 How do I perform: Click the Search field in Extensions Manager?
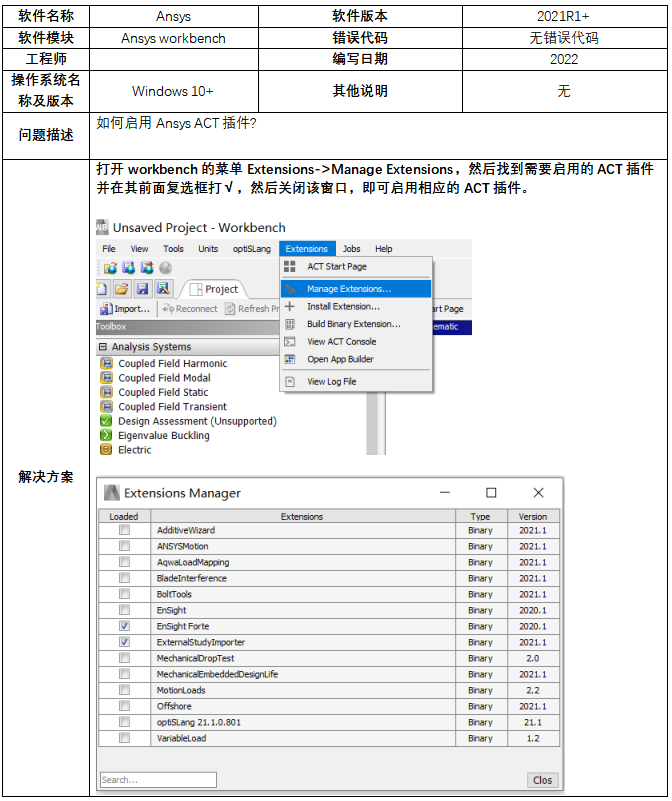158,780
